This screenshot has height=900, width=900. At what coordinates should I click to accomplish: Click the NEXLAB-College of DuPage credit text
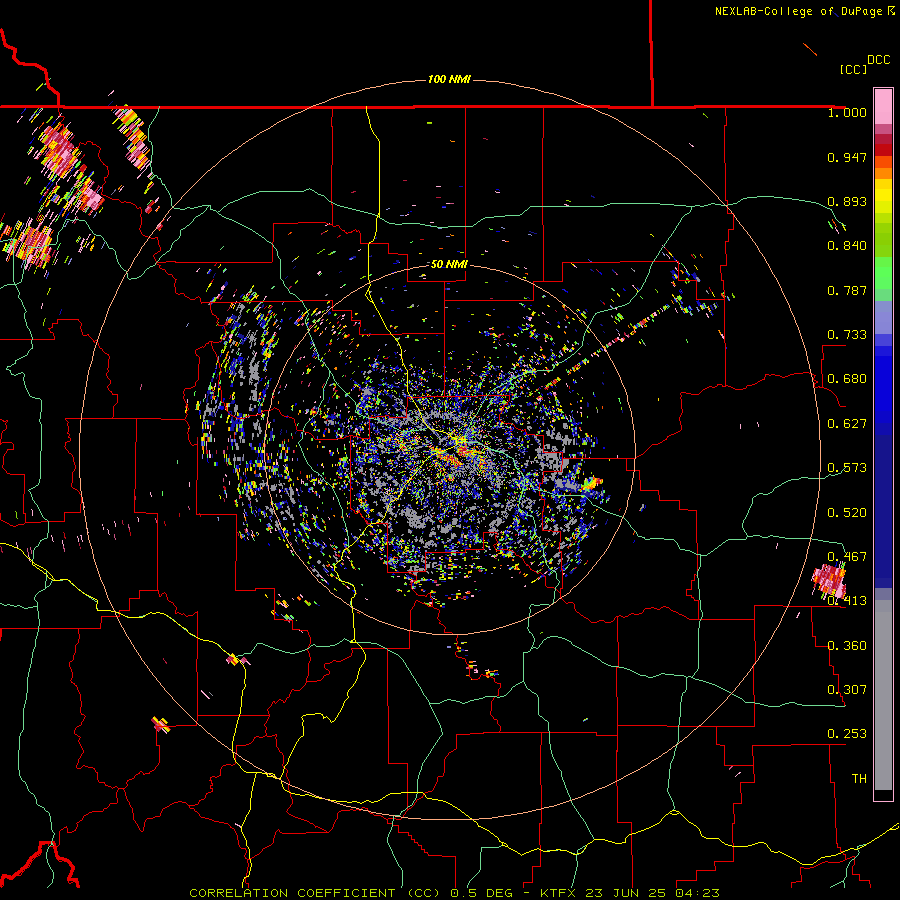[798, 11]
